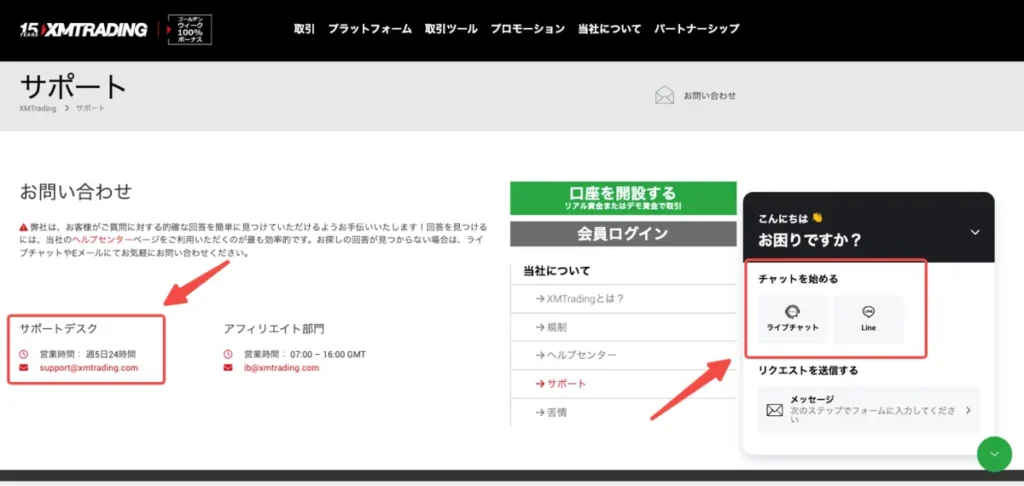Click the チャットを始める label
1024x486 pixels.
click(x=798, y=279)
